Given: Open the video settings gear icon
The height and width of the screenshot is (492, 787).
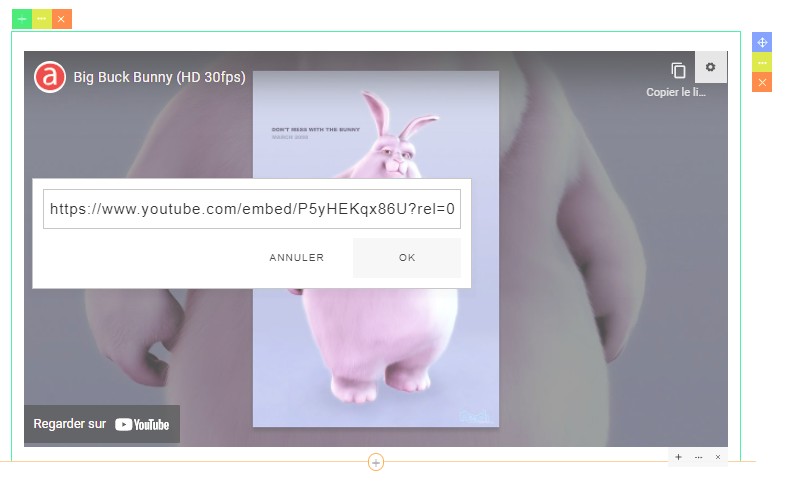Looking at the screenshot, I should [710, 67].
